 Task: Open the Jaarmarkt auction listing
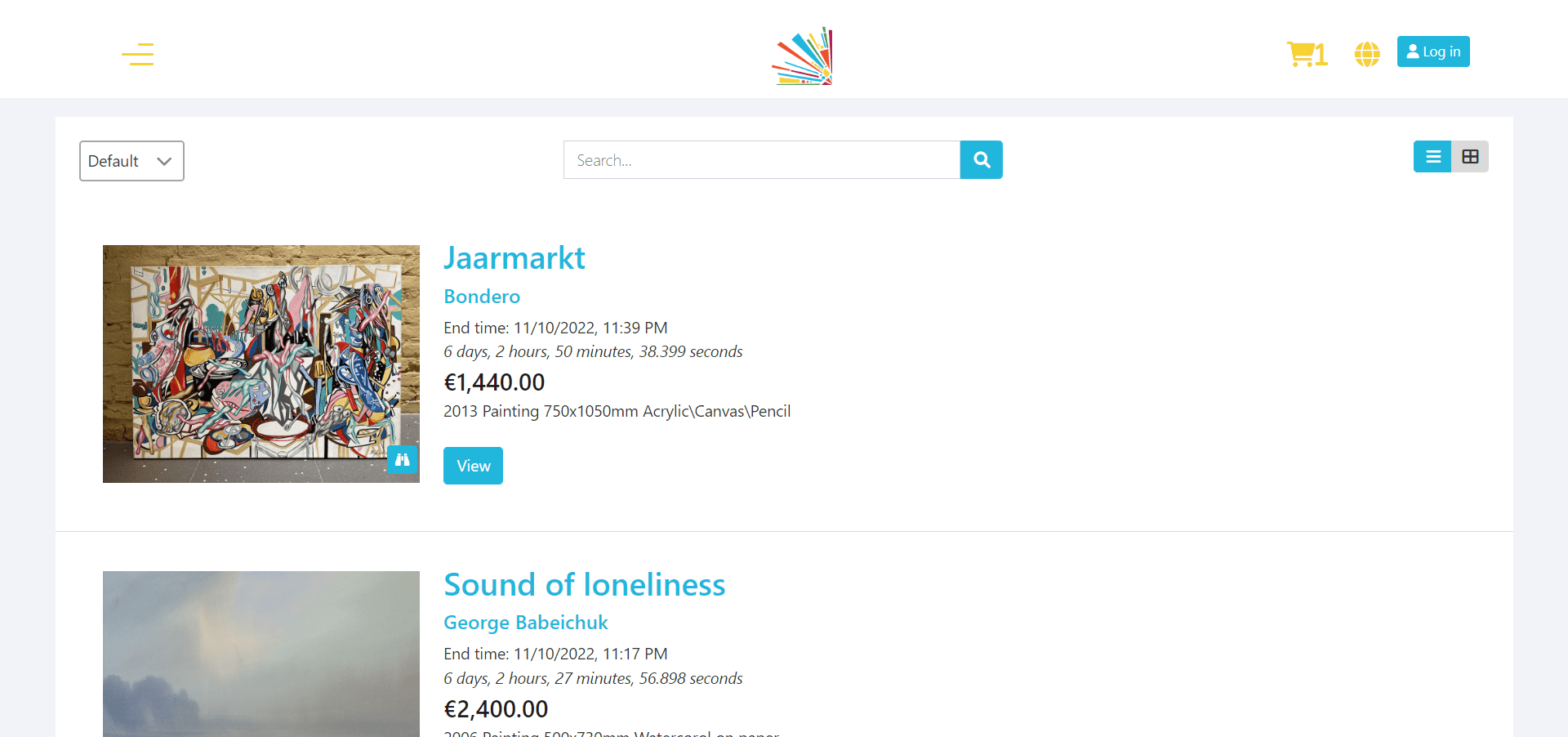pyautogui.click(x=514, y=257)
